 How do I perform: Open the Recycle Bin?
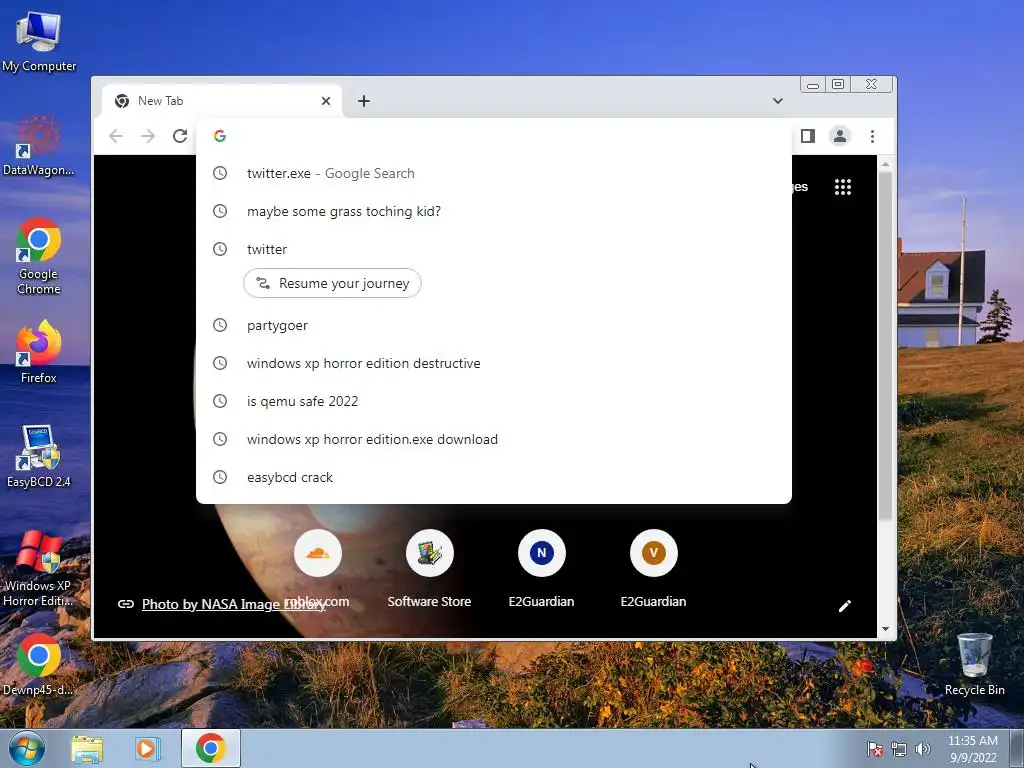(x=974, y=664)
